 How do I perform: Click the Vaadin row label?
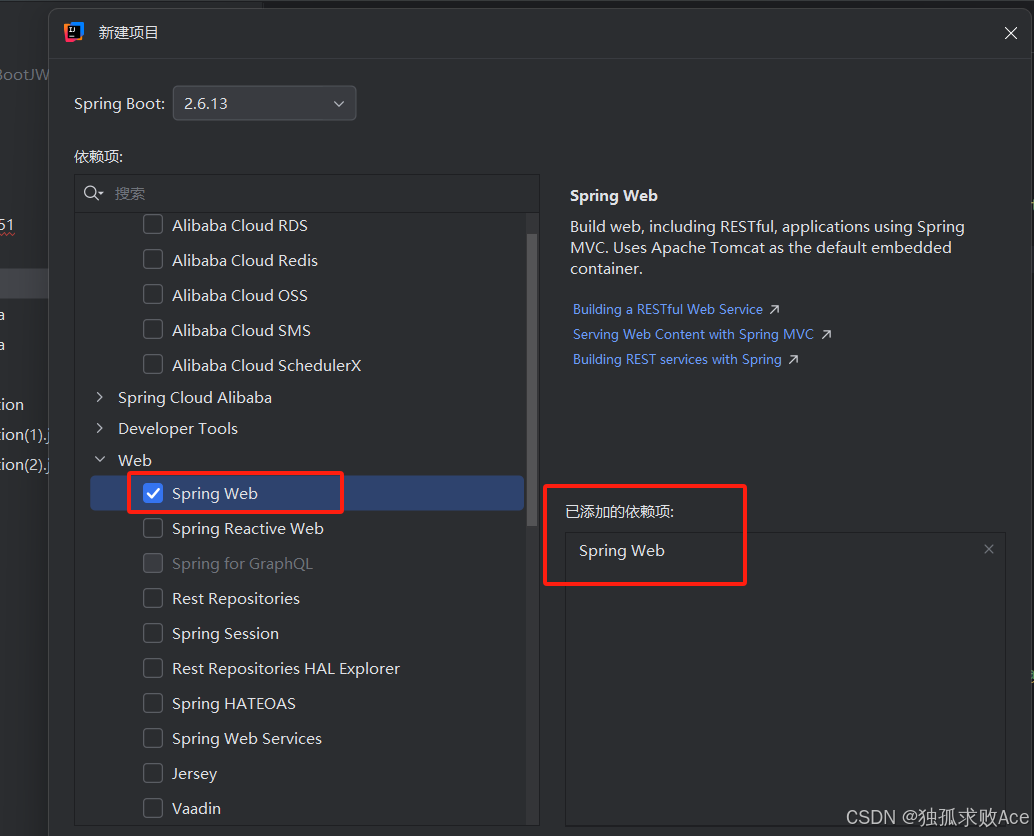pos(196,808)
